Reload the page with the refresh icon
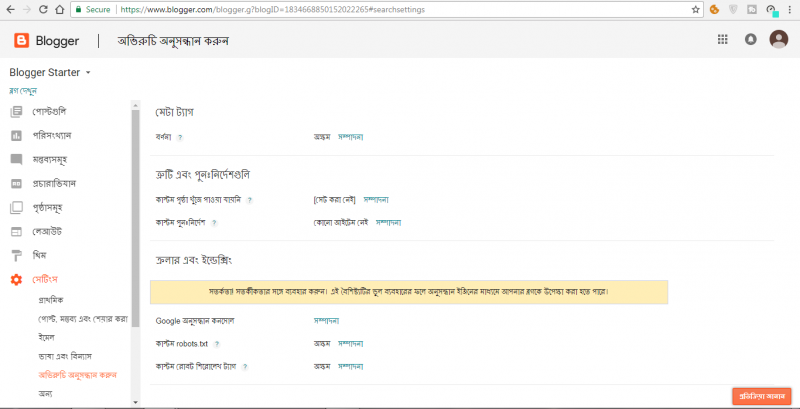This screenshot has height=409, width=800. pos(43,9)
